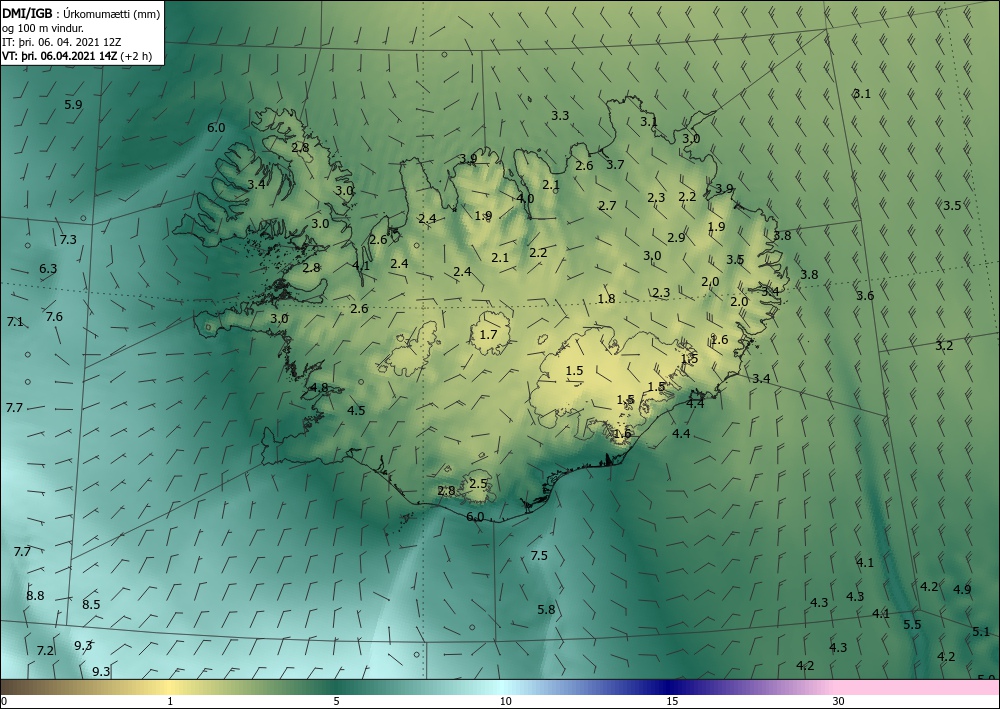Select the 5.5 value label
Screen dimensions: 1000x709
point(912,625)
